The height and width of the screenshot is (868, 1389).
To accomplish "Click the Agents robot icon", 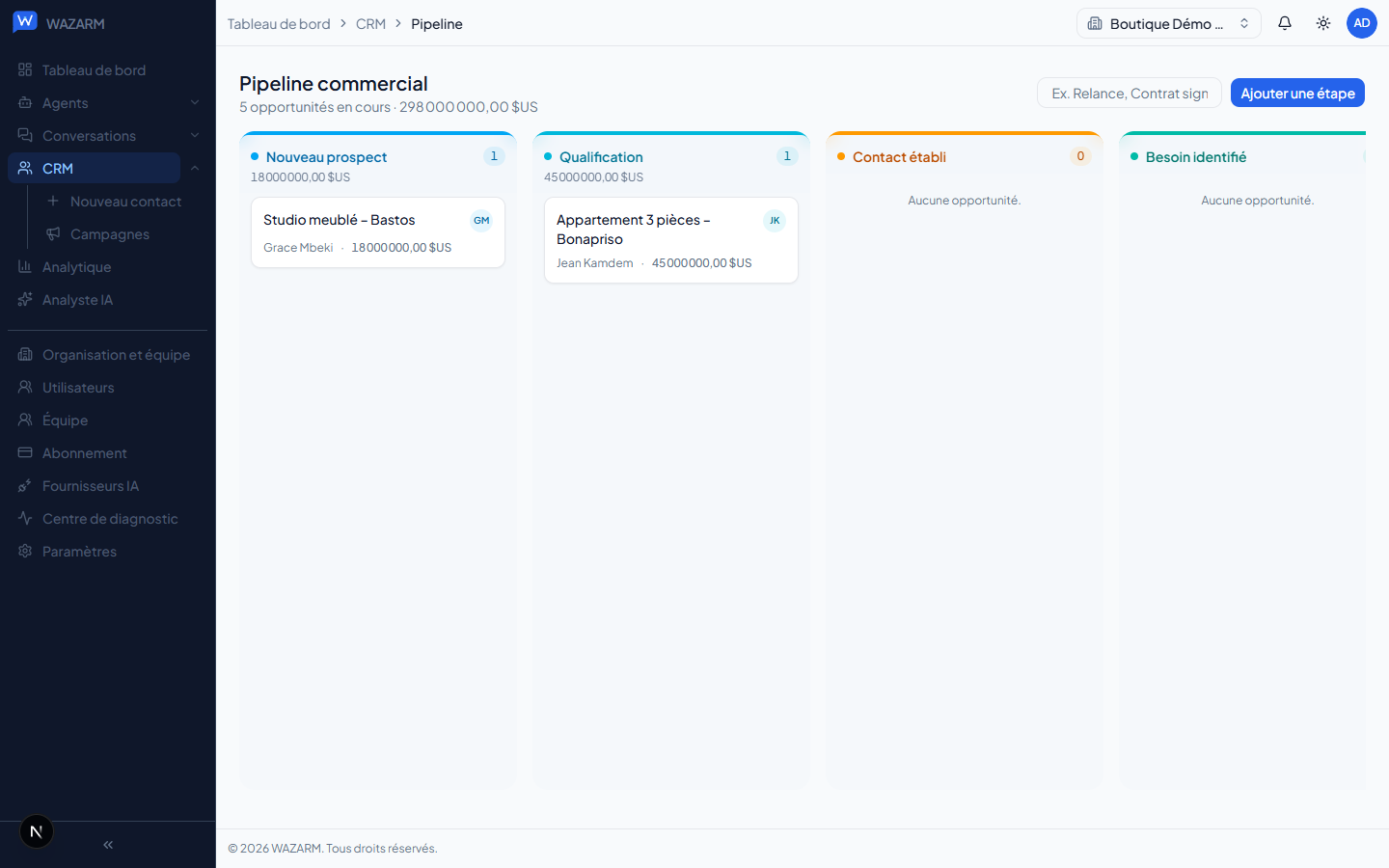I will coord(25,102).
